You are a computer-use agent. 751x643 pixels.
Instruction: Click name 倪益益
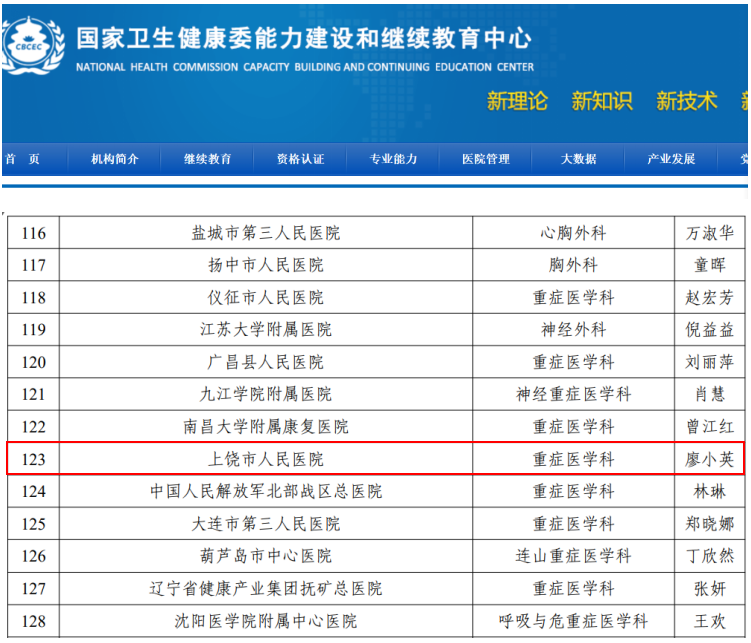pyautogui.click(x=709, y=329)
